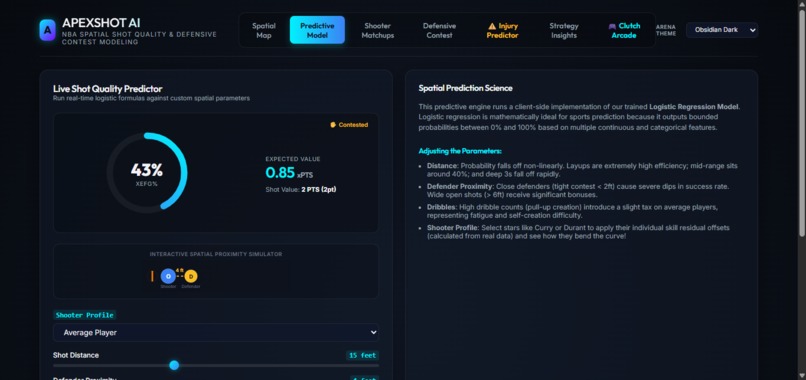Click the 'Defender Proximity' bullet term

click(x=460, y=187)
